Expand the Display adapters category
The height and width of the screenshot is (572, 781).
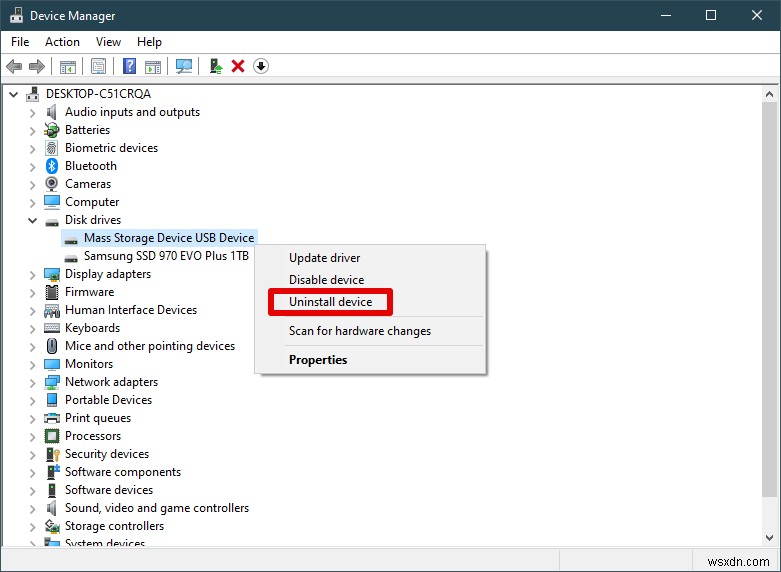pos(32,275)
